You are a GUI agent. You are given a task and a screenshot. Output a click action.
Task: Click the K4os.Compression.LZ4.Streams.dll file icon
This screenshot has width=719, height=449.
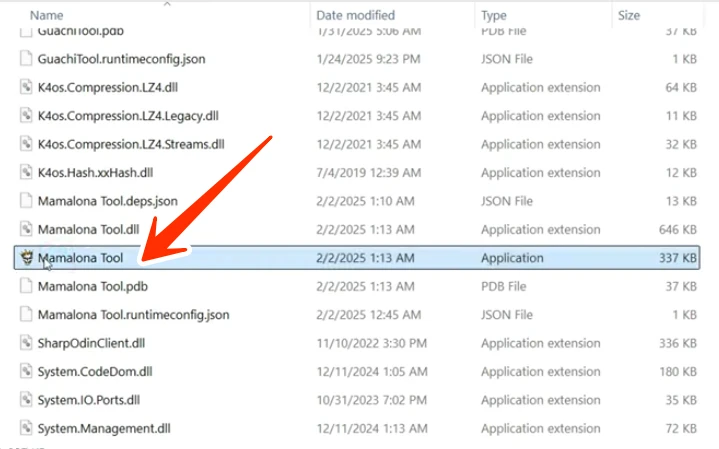tap(26, 144)
